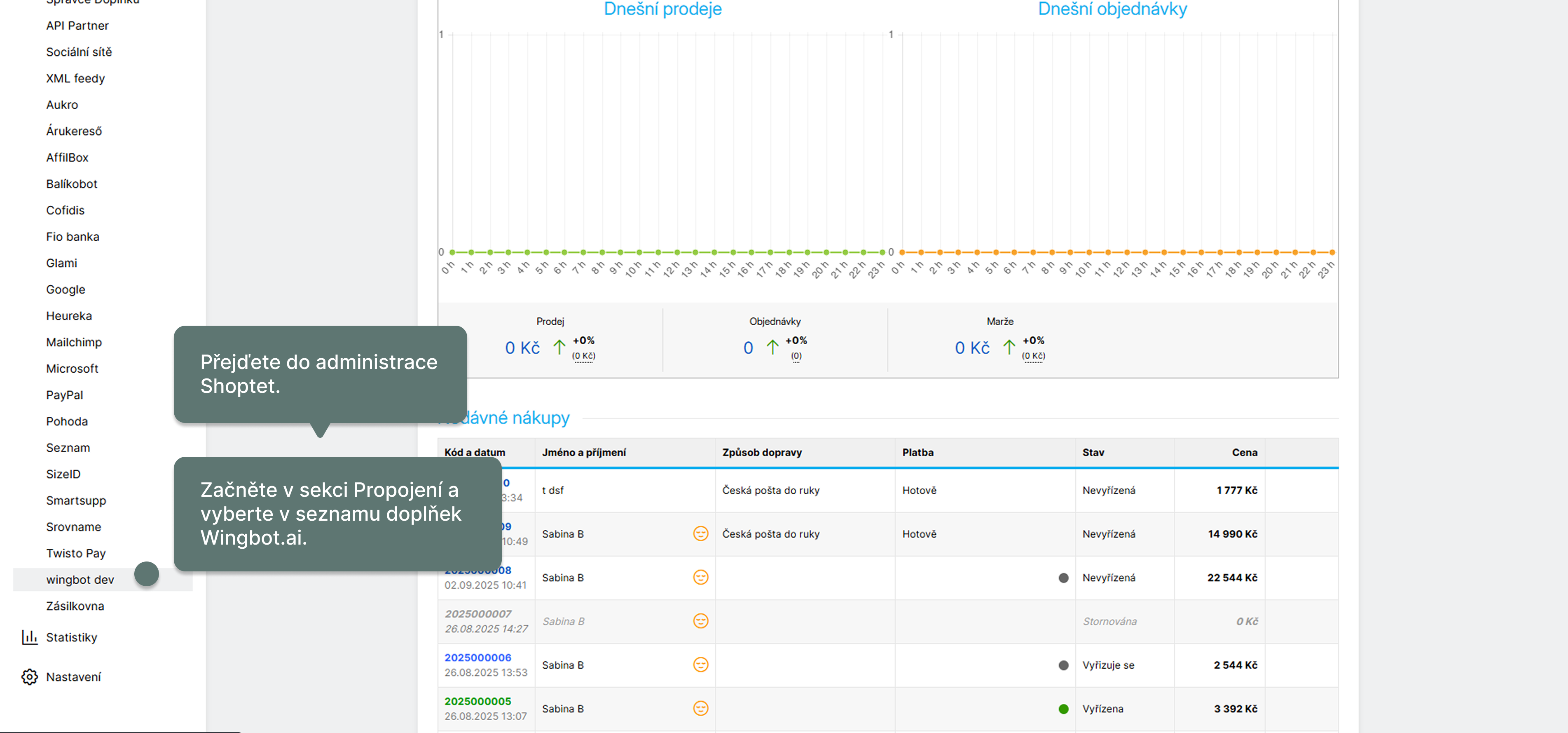
Task: Open cancelled order 2025000007
Action: point(477,613)
